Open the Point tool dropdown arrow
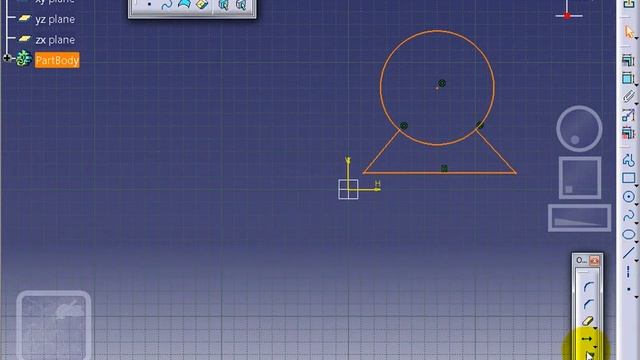The height and width of the screenshot is (360, 640). 637,297
